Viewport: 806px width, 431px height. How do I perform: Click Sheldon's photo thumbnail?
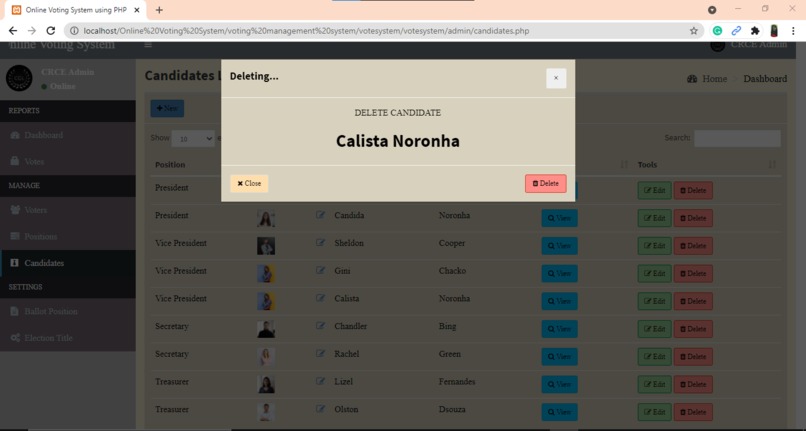[x=266, y=246]
